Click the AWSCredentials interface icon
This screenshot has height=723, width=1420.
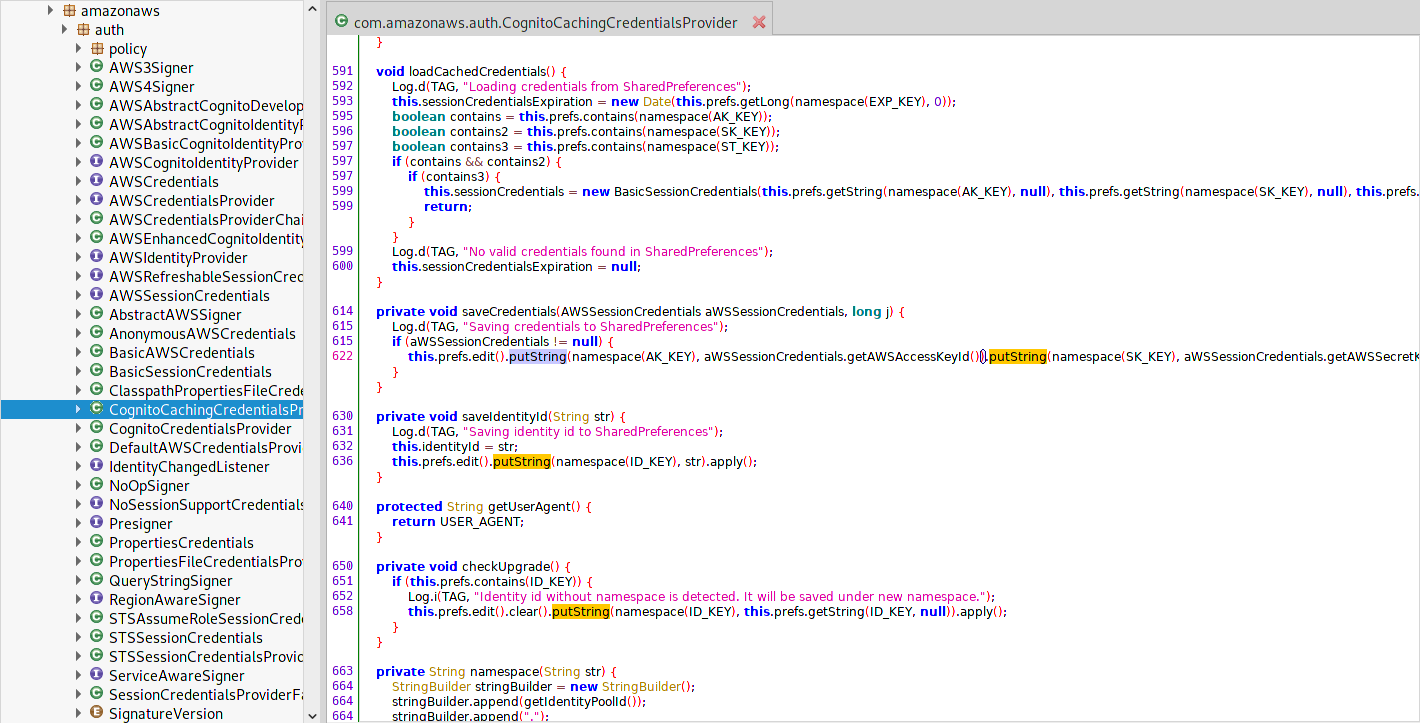point(97,182)
